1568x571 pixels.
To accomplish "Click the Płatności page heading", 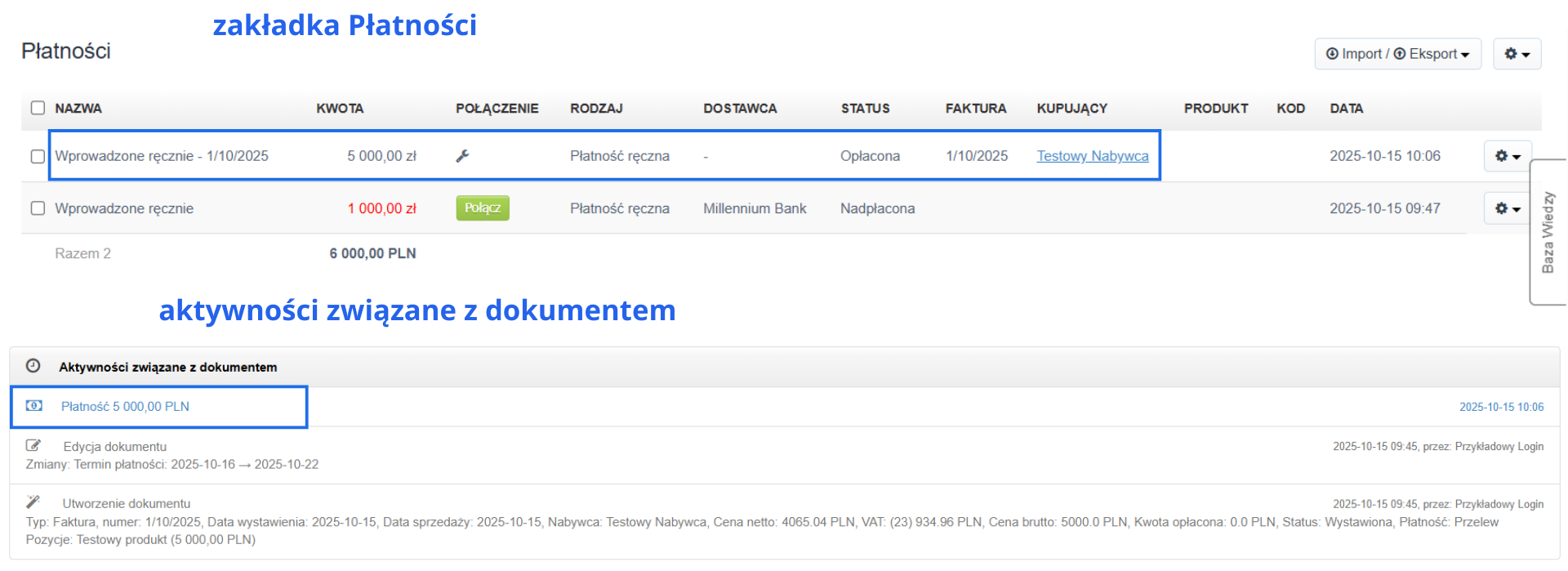I will click(66, 51).
